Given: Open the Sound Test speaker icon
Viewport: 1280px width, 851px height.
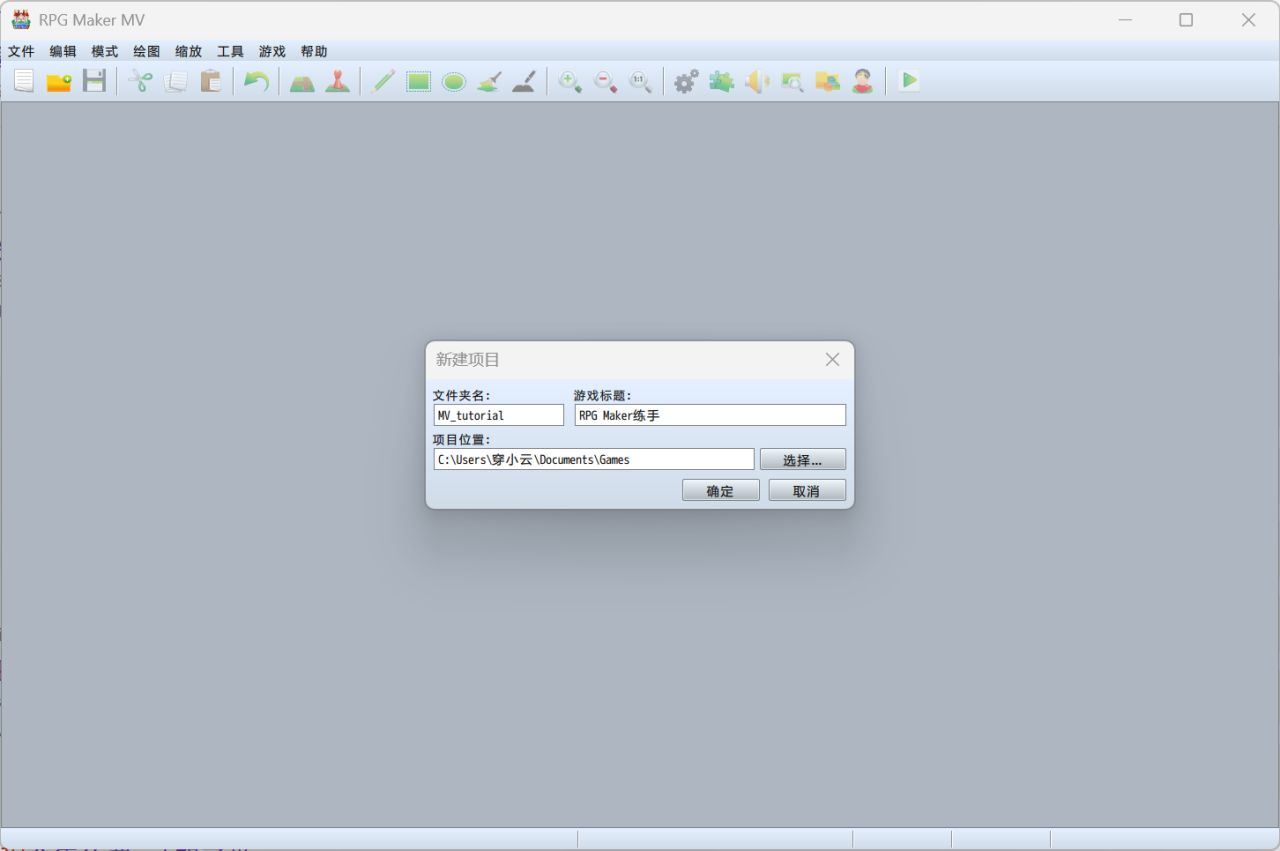Looking at the screenshot, I should pos(757,81).
